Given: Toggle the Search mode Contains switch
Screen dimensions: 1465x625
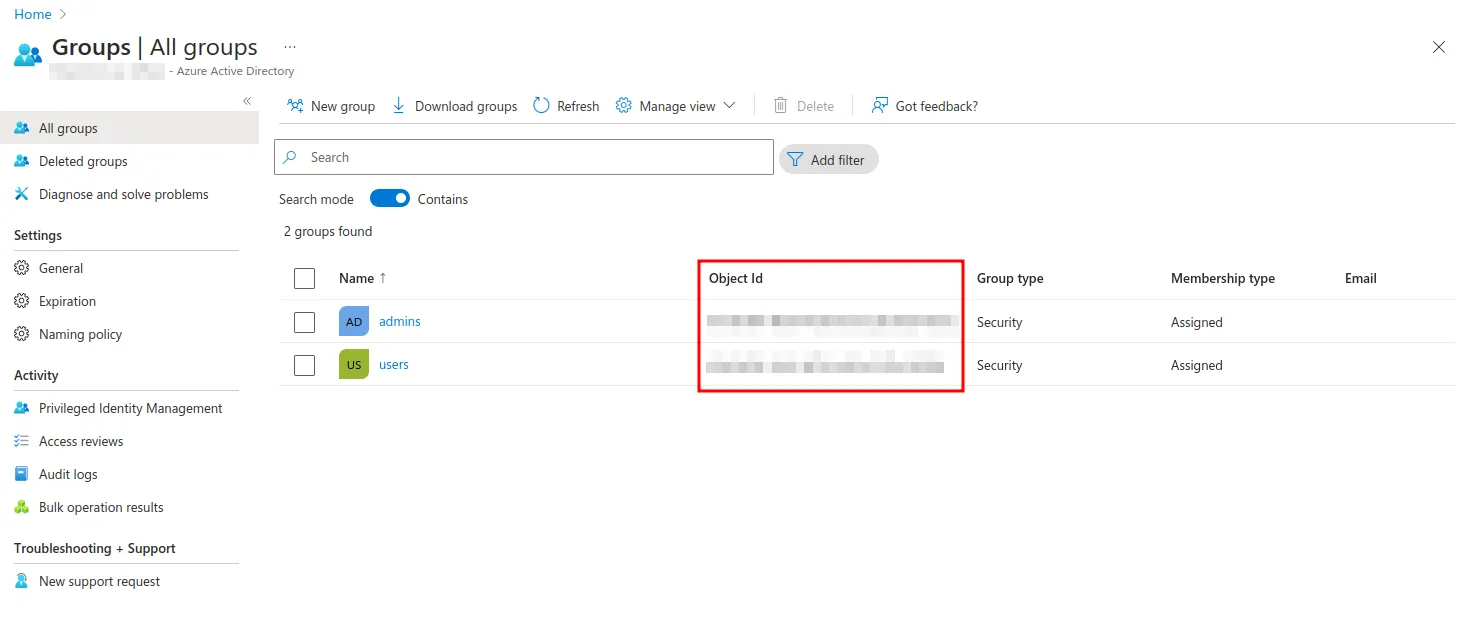Looking at the screenshot, I should pos(390,199).
